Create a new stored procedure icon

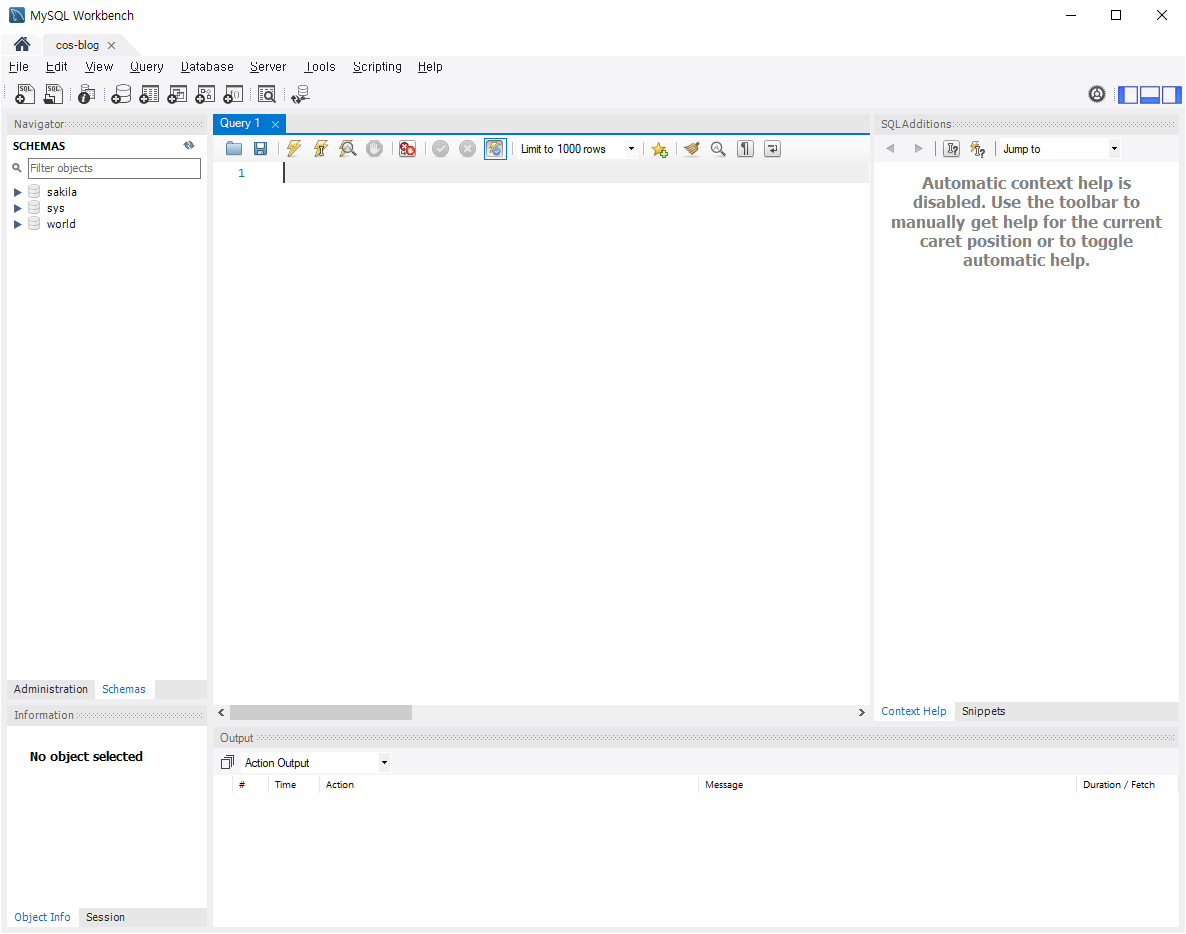pos(205,94)
